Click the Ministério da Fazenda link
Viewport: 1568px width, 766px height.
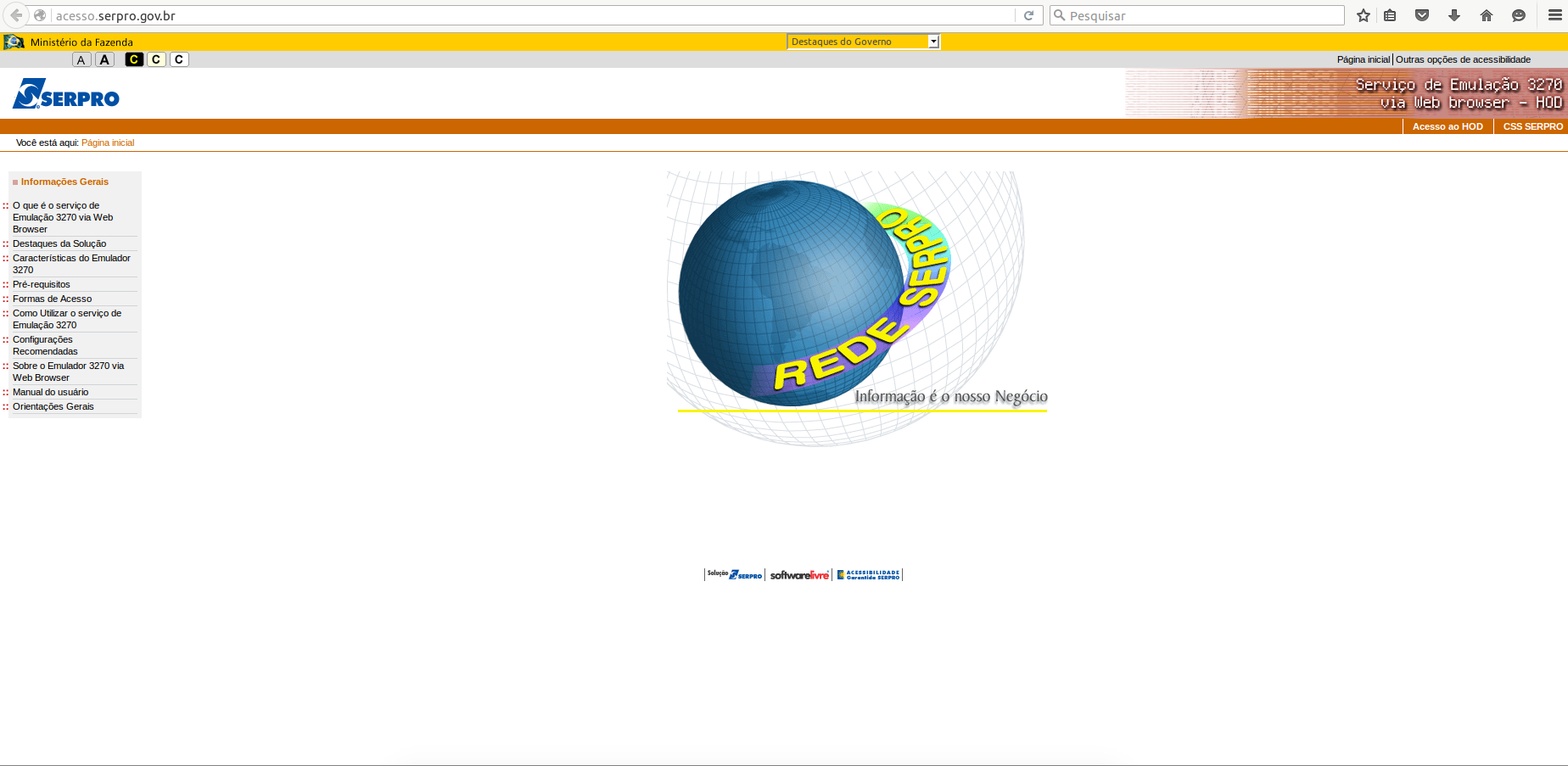81,42
